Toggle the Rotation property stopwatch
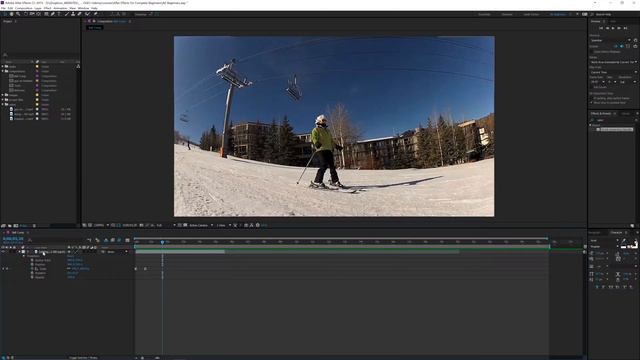This screenshot has height=360, width=640. pos(32,273)
